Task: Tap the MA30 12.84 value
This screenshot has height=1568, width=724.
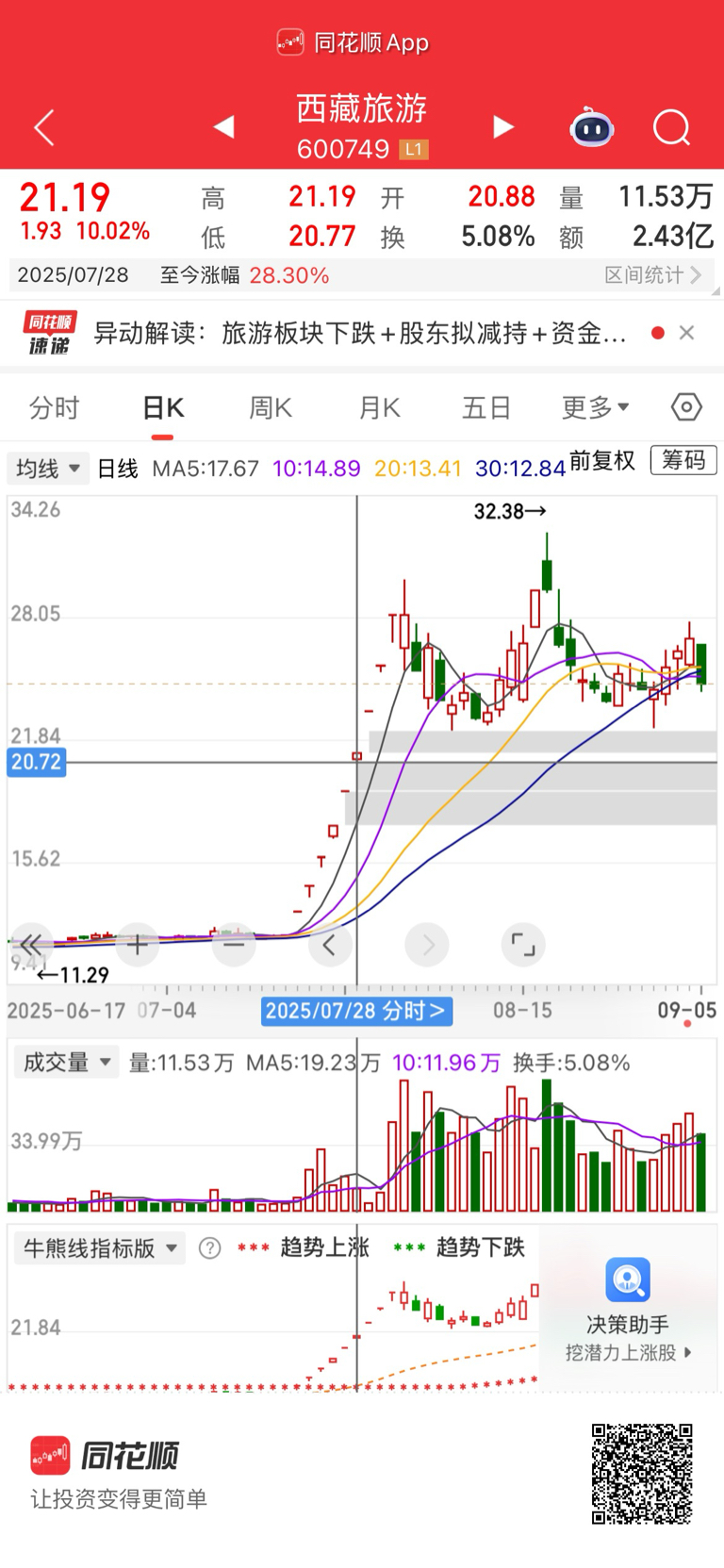Action: (520, 469)
